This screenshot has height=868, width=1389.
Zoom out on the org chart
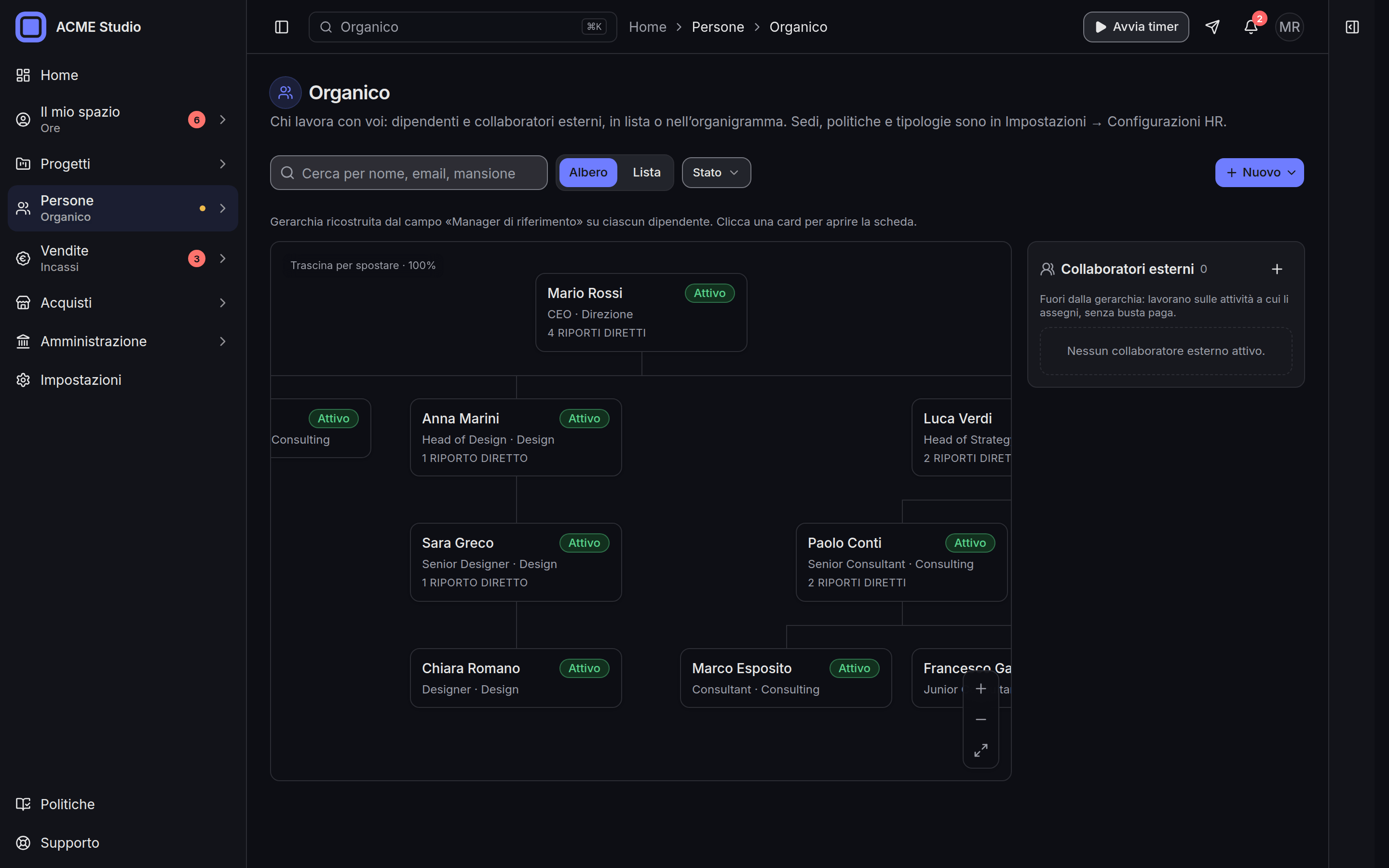click(x=980, y=719)
